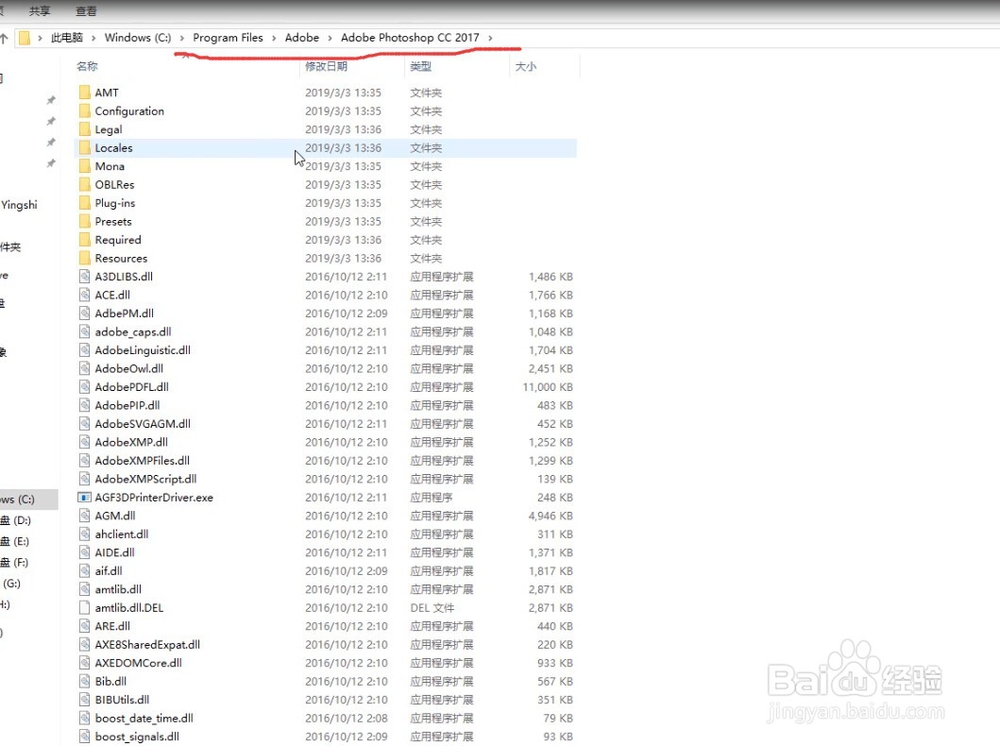Select boost_signals.dll file name
Viewport: 1000px width, 746px height.
pyautogui.click(x=137, y=737)
